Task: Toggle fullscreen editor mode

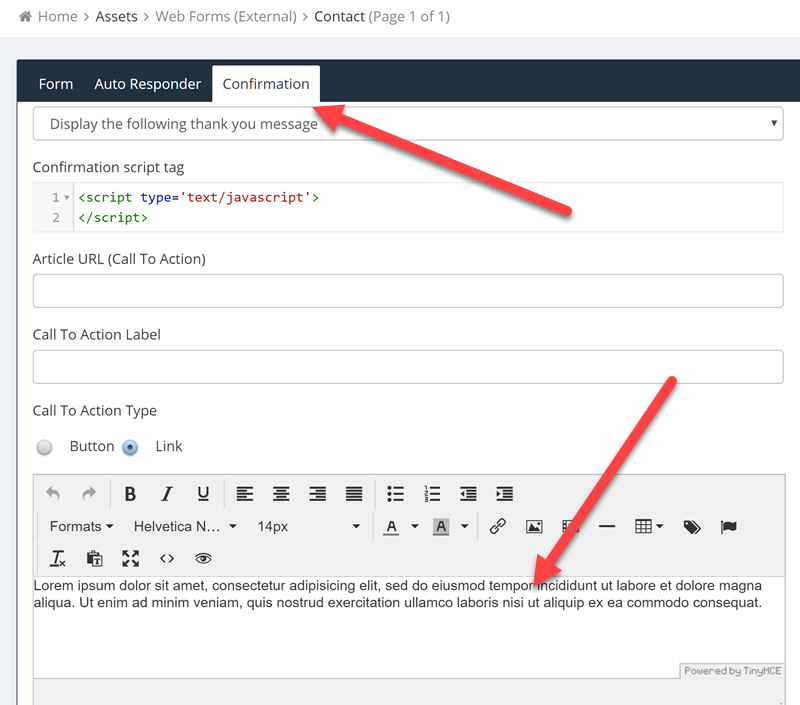Action: 131,558
